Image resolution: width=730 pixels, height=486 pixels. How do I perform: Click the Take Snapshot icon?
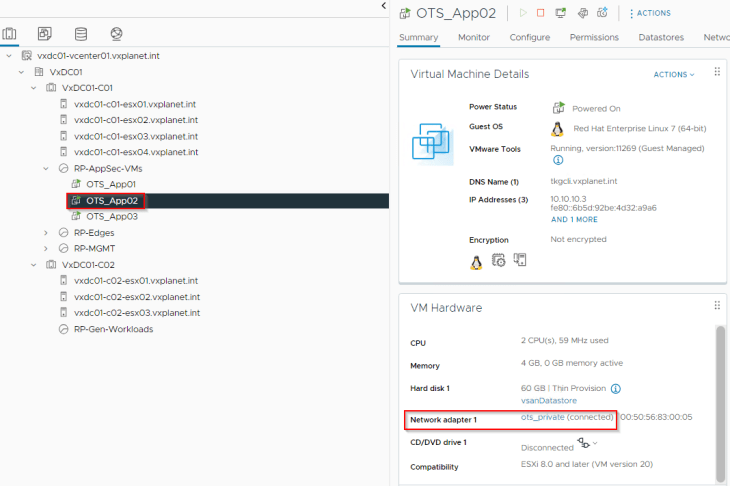602,13
